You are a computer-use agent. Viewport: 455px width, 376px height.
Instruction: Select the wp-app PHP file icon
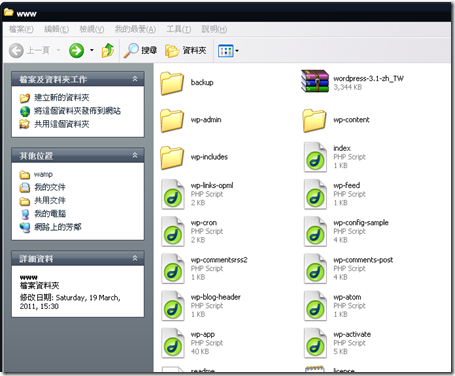(173, 343)
